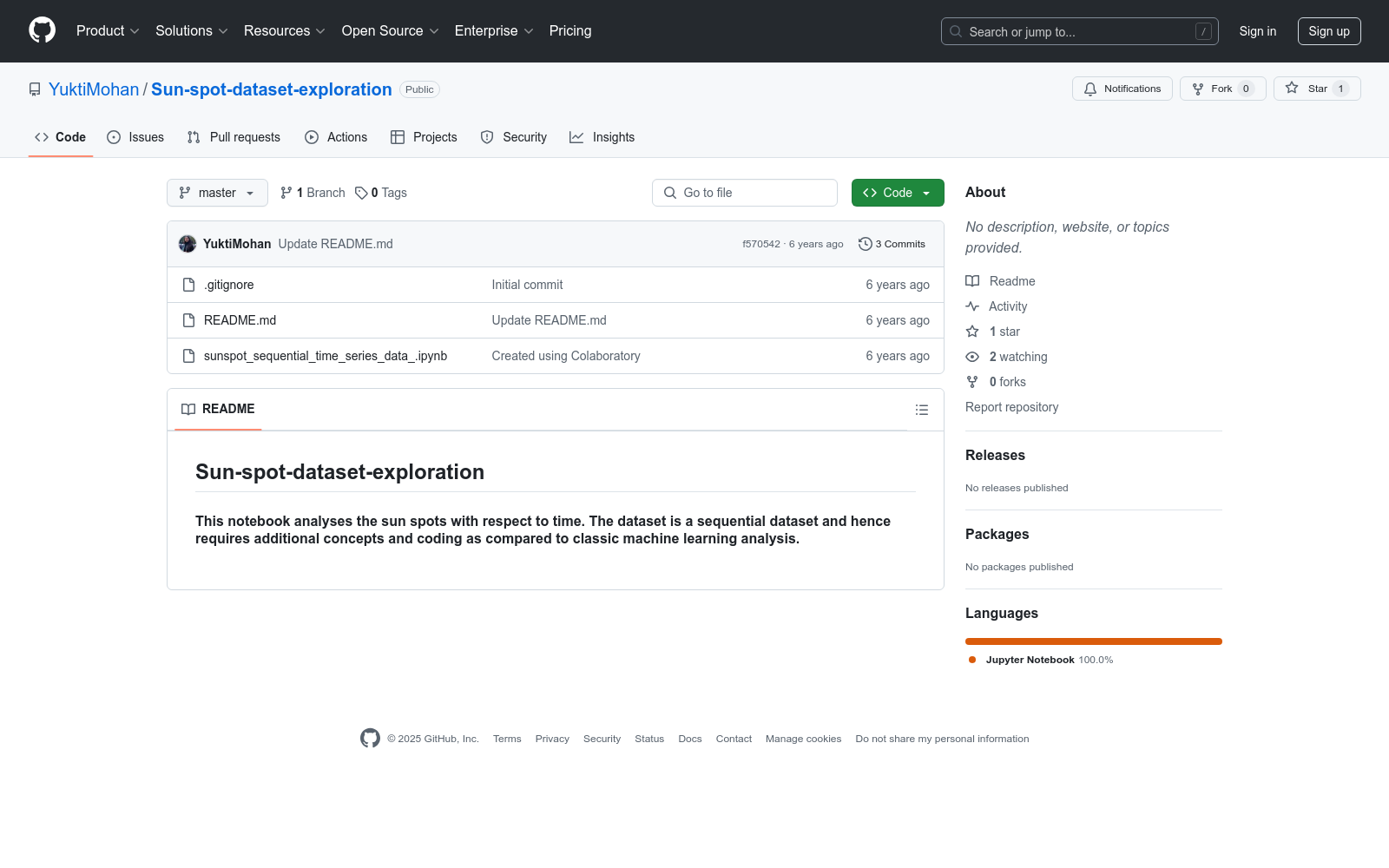Image resolution: width=1389 pixels, height=868 pixels.
Task: Expand the Enterprise menu
Action: 494,30
